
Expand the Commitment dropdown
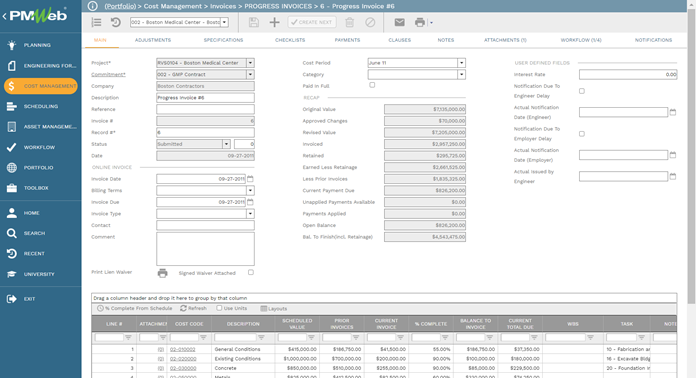tap(250, 75)
